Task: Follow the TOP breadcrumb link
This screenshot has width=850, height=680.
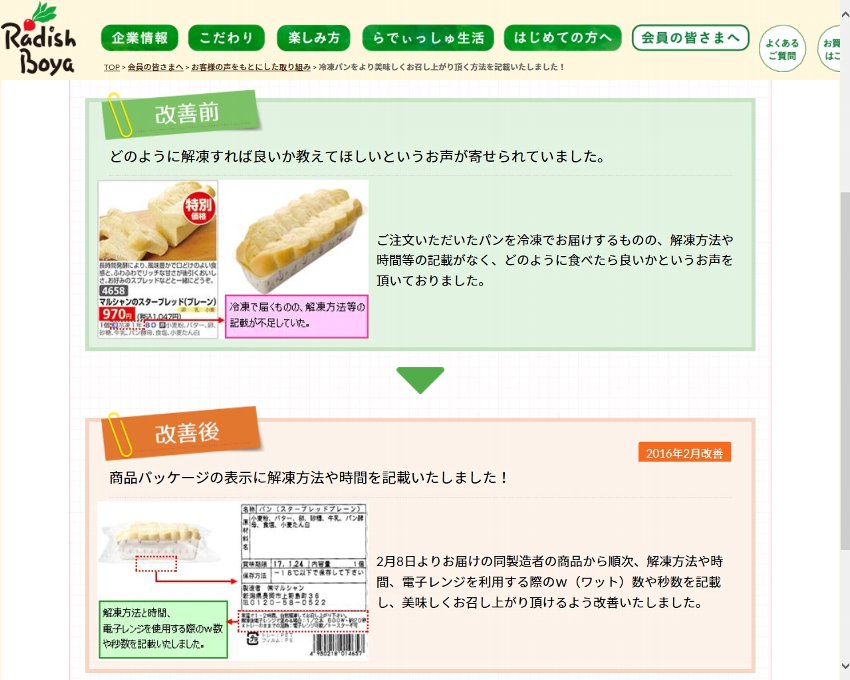Action: [112, 67]
